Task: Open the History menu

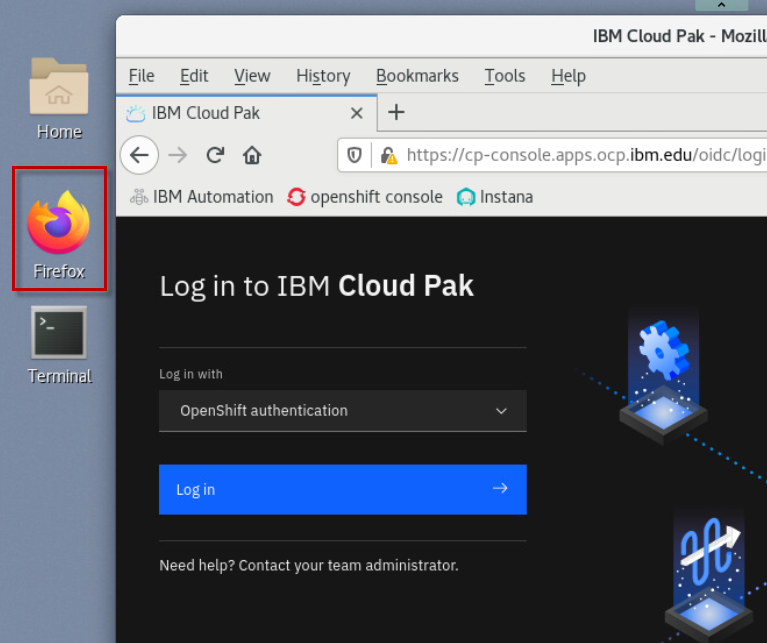Action: click(323, 76)
